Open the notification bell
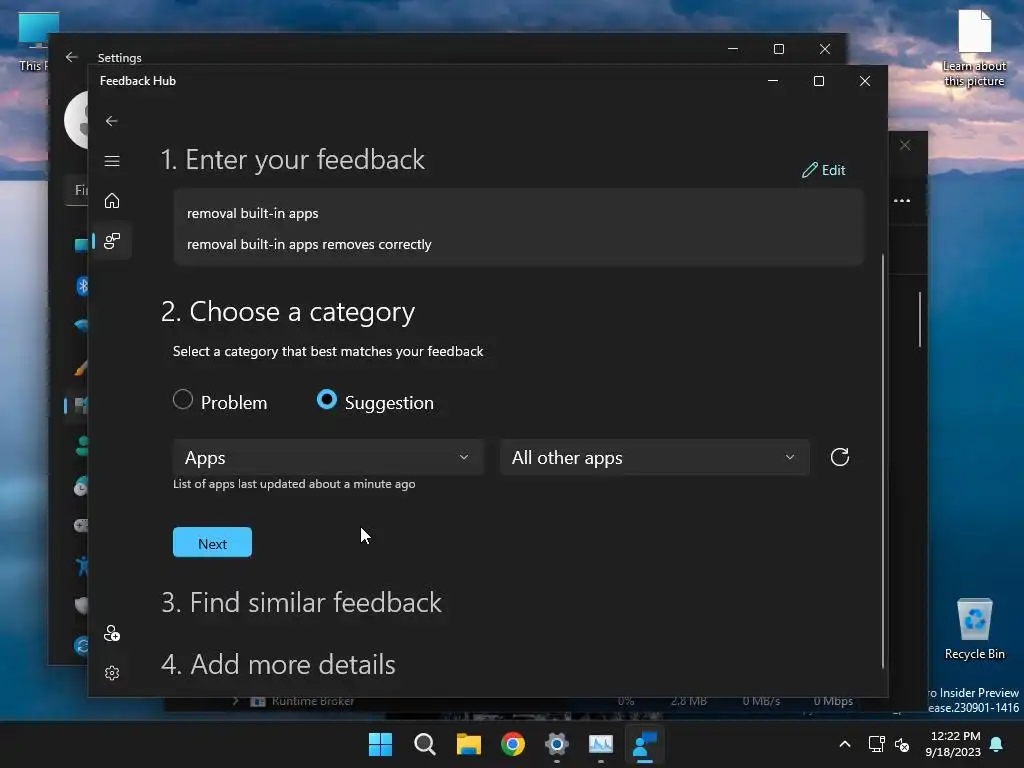Viewport: 1024px width, 768px height. coord(997,744)
